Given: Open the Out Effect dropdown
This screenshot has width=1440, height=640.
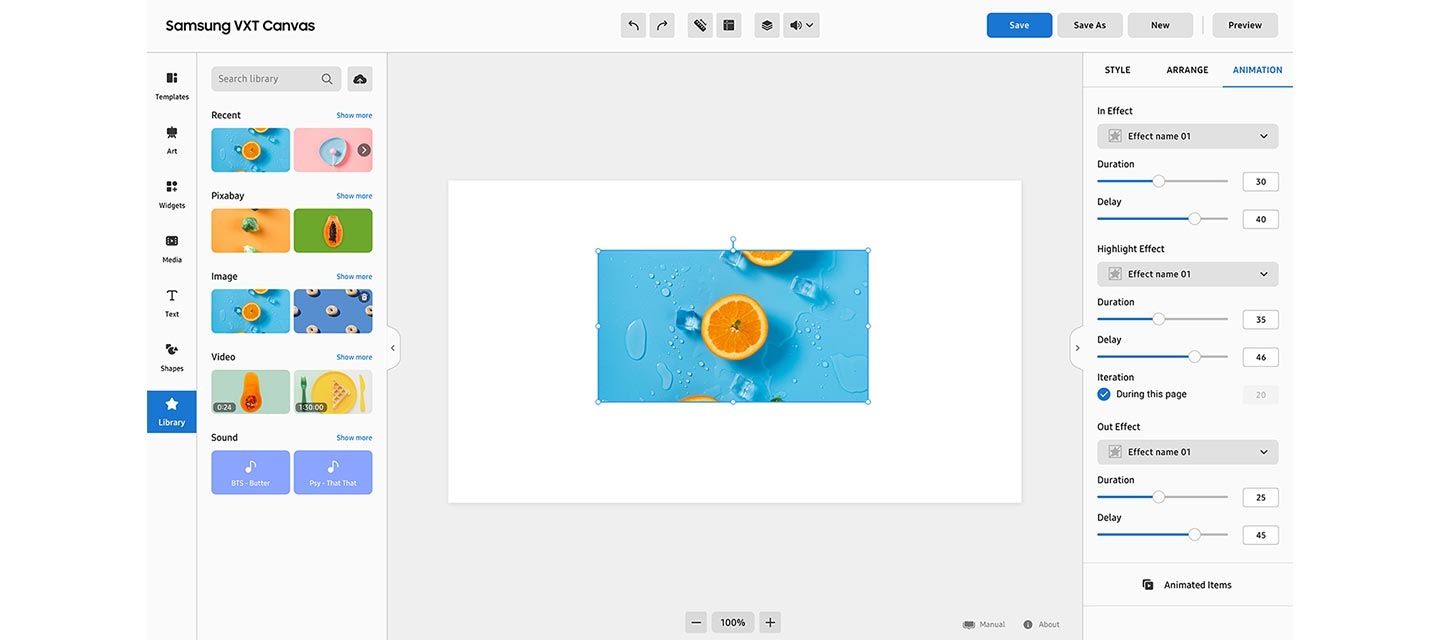Looking at the screenshot, I should click(1187, 452).
